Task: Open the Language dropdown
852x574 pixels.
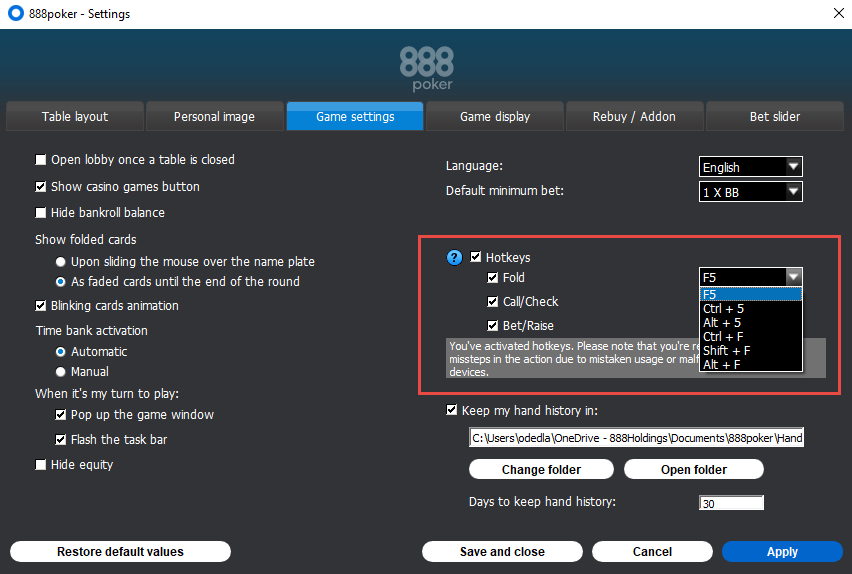Action: [750, 167]
